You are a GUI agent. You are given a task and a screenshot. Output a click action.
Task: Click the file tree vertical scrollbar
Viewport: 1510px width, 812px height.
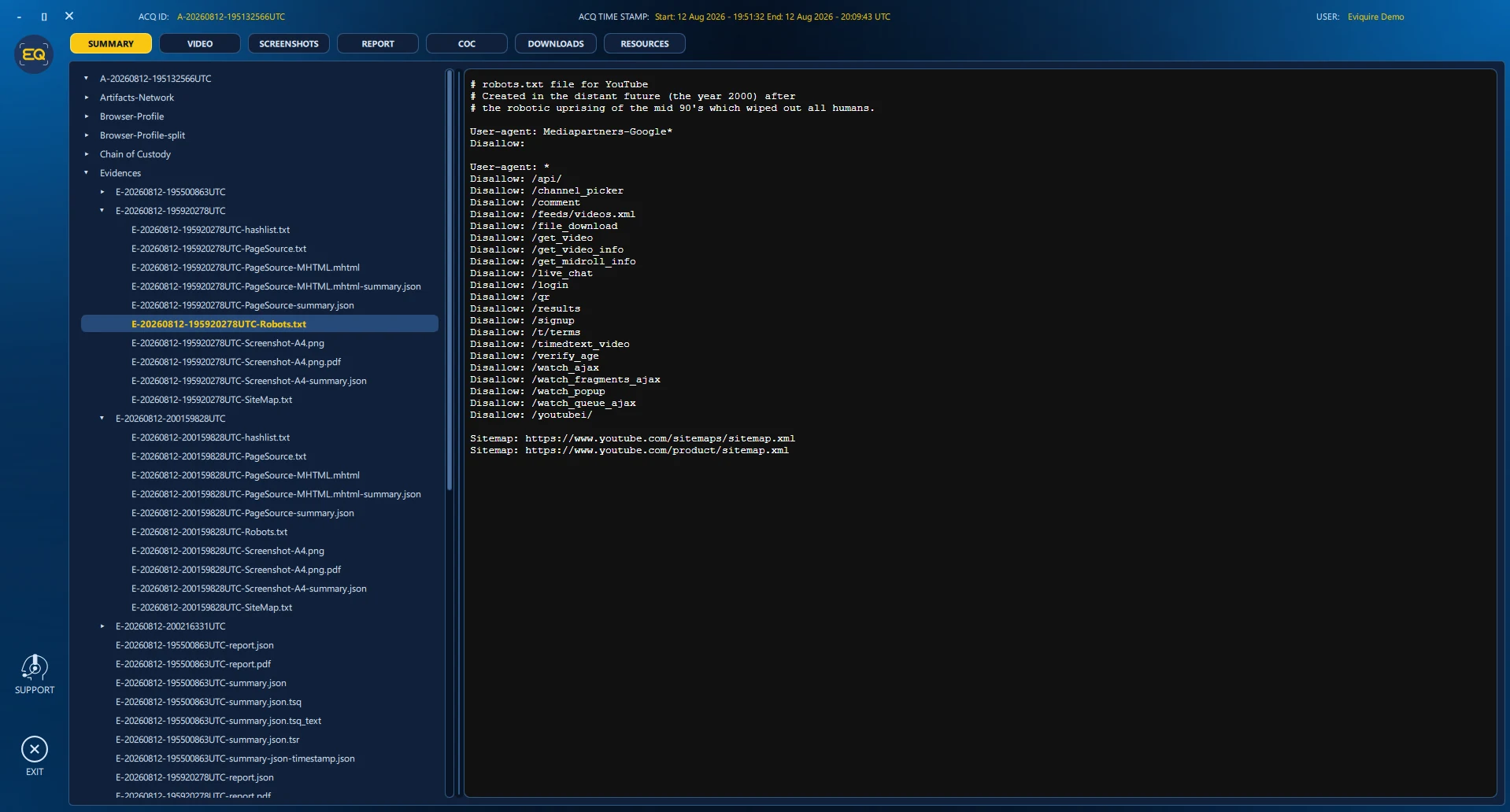coord(450,279)
